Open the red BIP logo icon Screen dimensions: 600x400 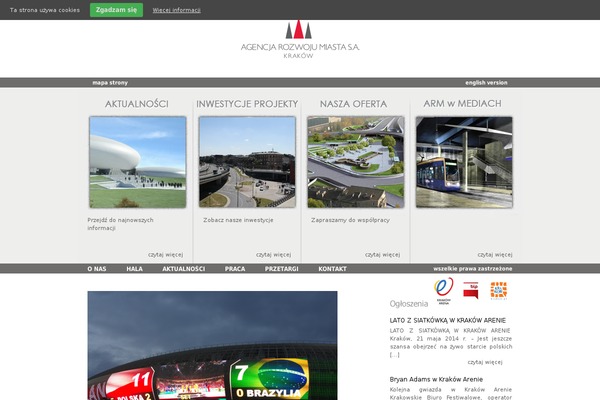tap(471, 290)
